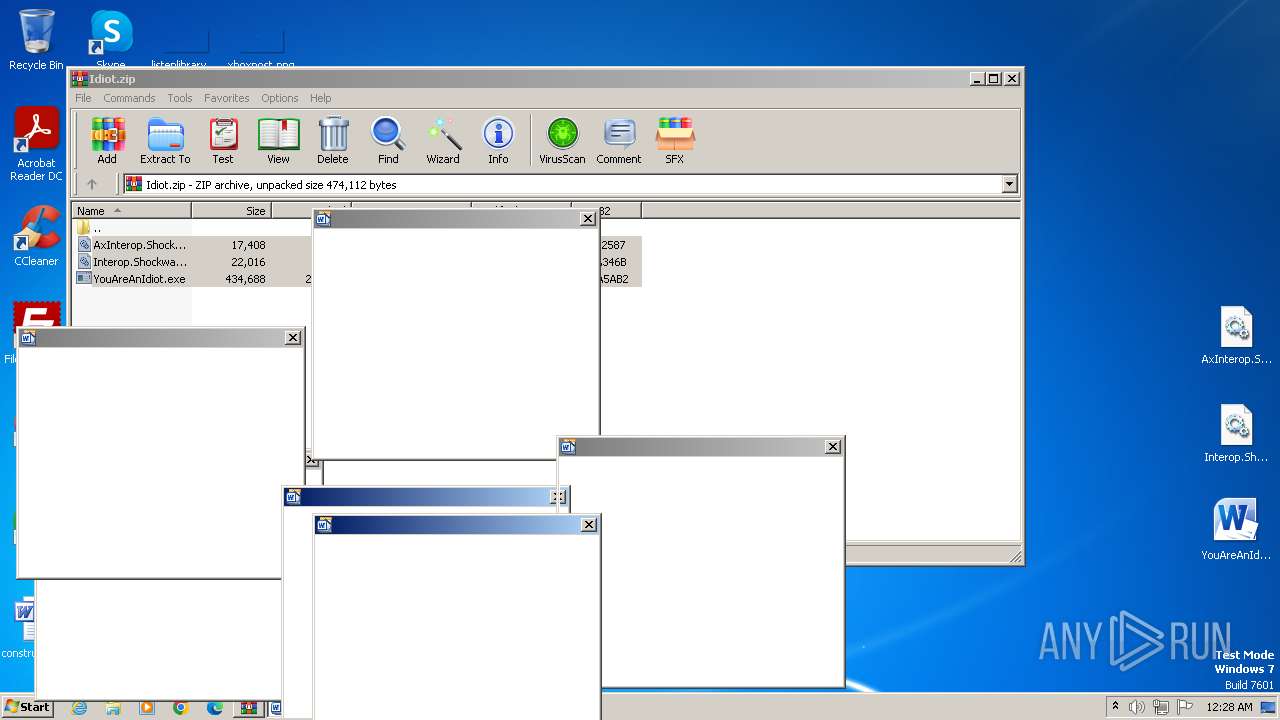This screenshot has width=1280, height=720.
Task: Open the Favorites menu
Action: (x=227, y=98)
